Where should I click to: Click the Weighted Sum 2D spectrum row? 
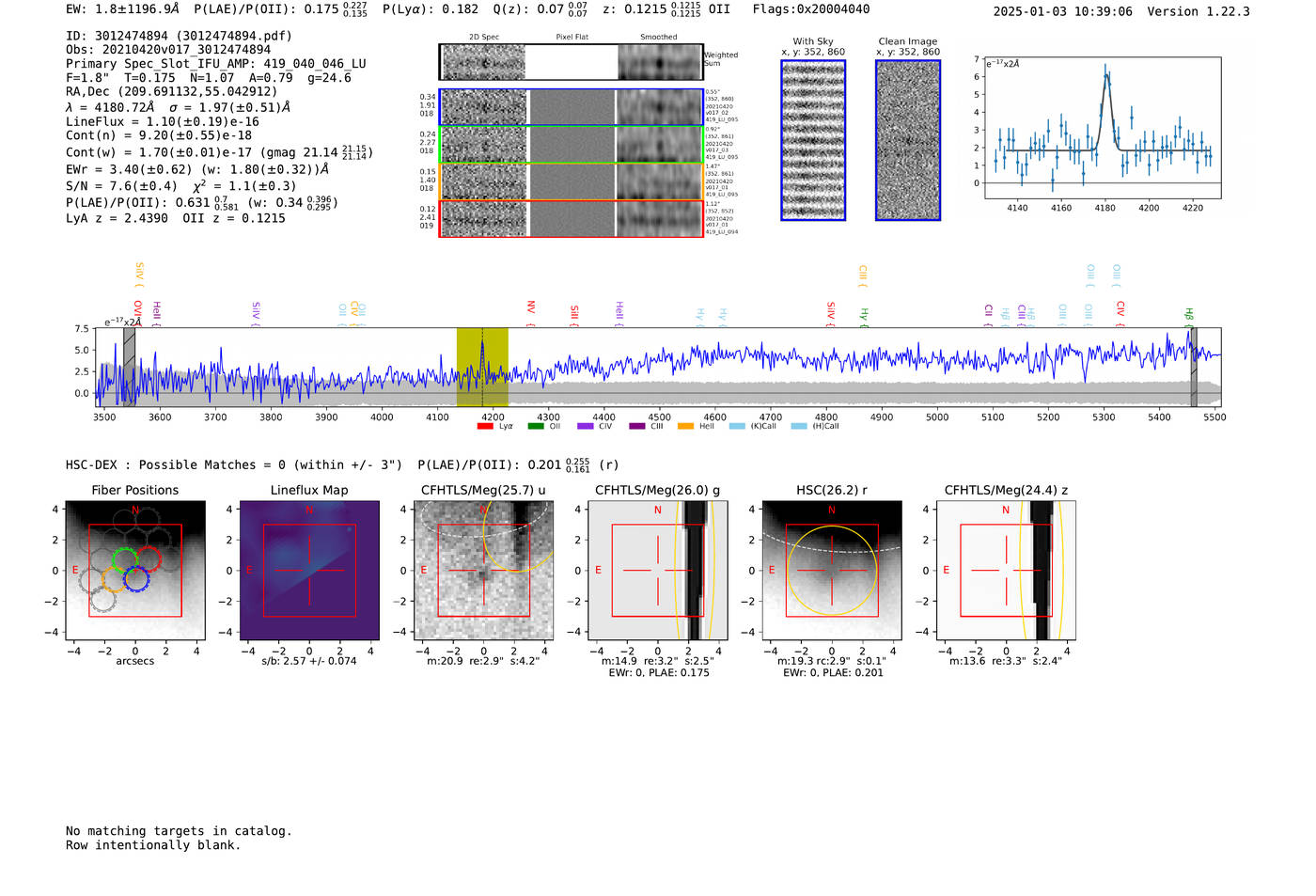click(x=572, y=62)
